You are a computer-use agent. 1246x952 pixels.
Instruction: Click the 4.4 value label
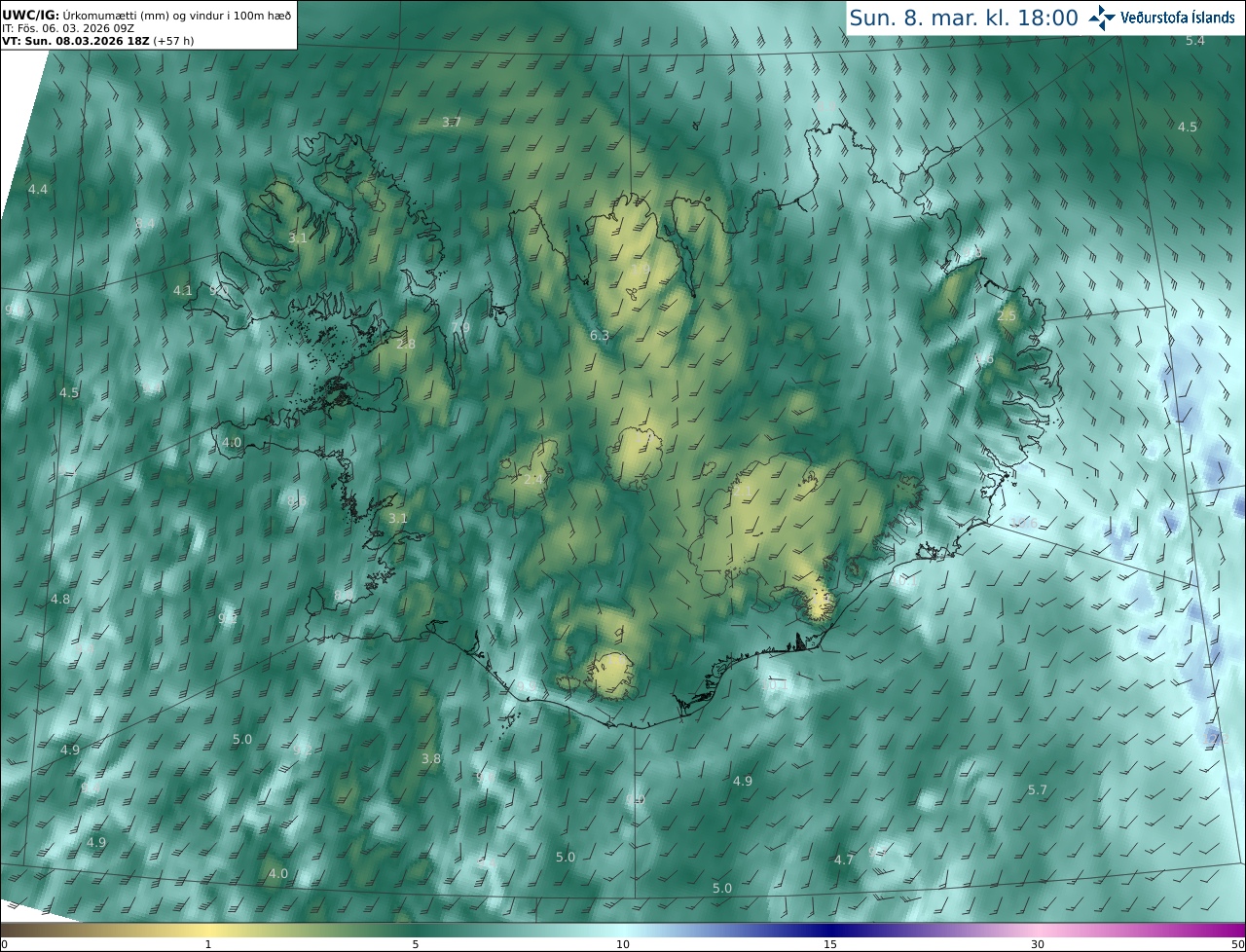(38, 189)
